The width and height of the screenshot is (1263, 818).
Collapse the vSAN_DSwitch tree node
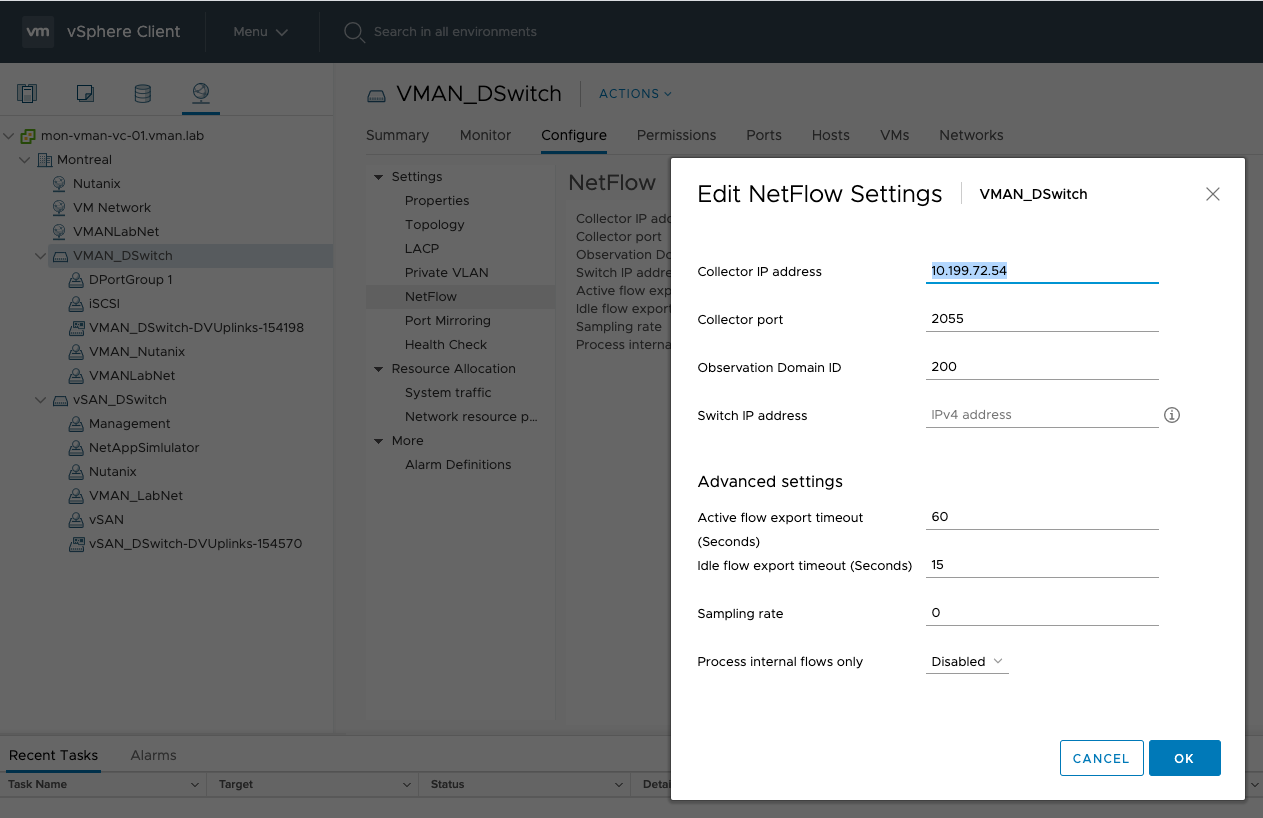tap(41, 399)
